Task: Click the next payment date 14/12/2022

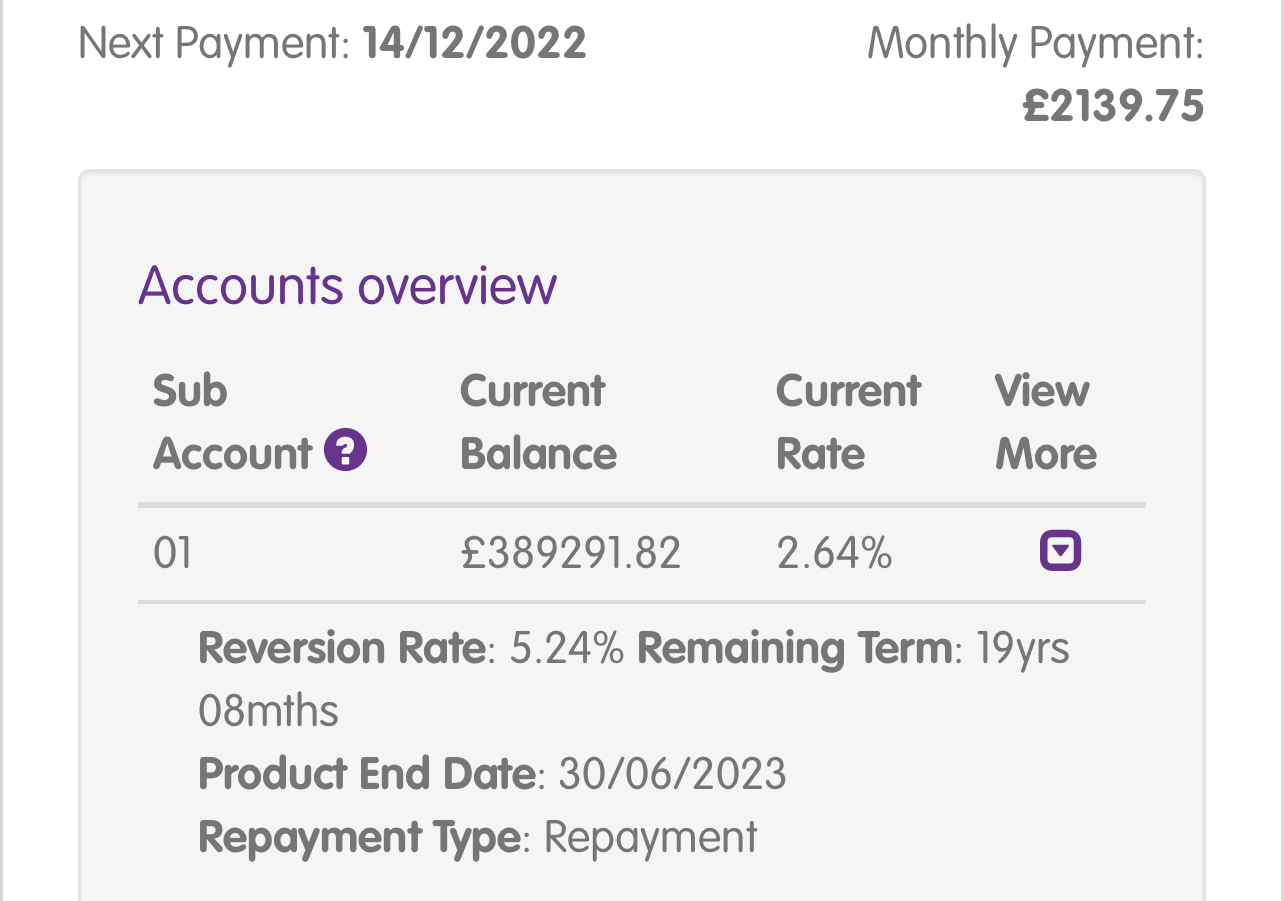Action: pos(474,44)
